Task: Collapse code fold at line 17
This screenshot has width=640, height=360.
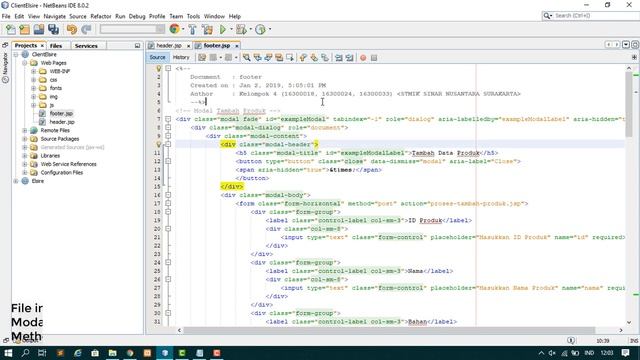Action: [x=168, y=203]
